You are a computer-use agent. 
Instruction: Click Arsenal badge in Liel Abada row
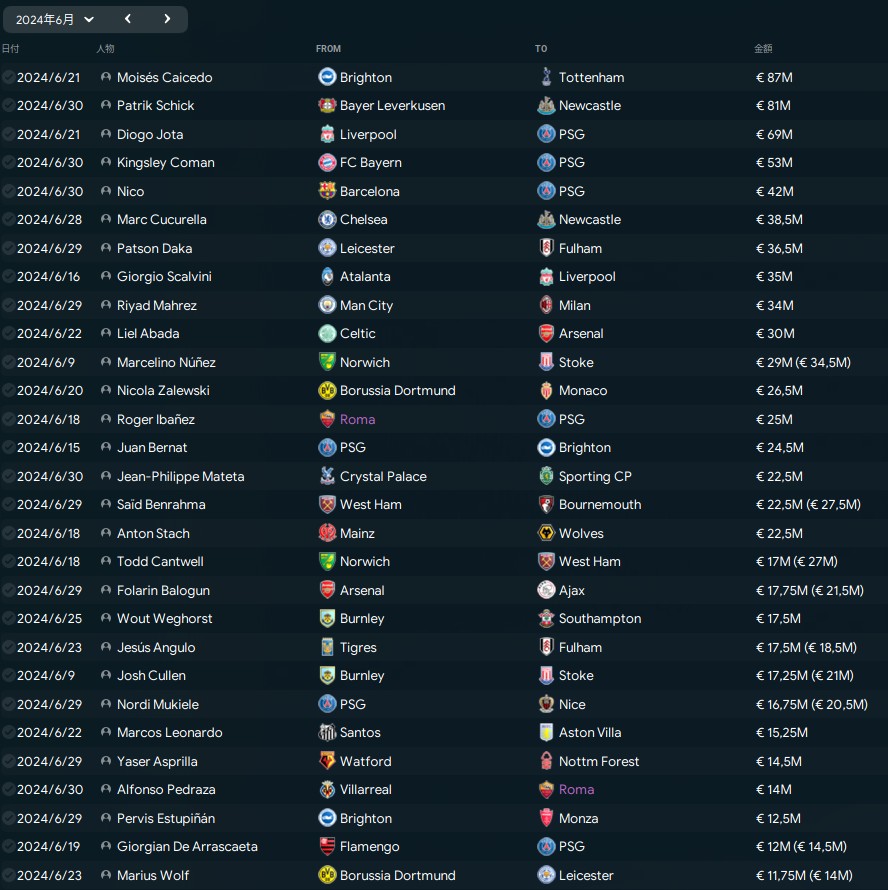(x=546, y=333)
